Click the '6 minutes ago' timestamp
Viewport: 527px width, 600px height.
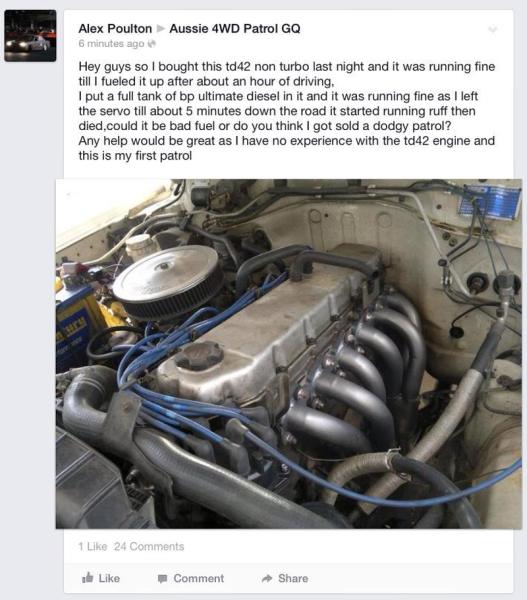pos(111,44)
